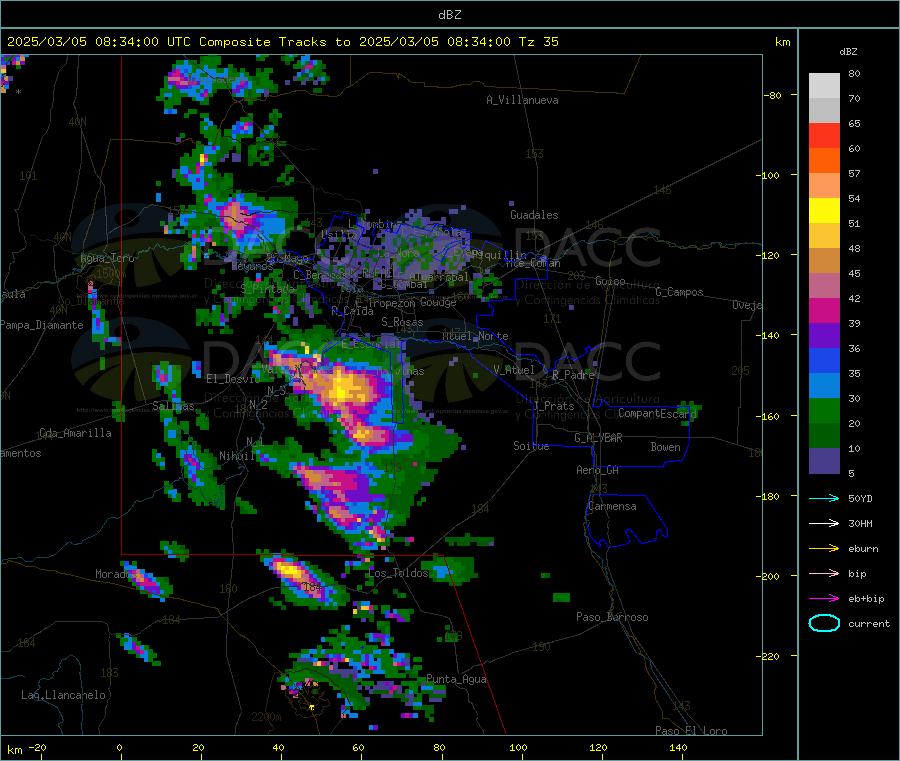The height and width of the screenshot is (761, 900).
Task: Click the Punta_Agua map label
Action: [x=456, y=679]
